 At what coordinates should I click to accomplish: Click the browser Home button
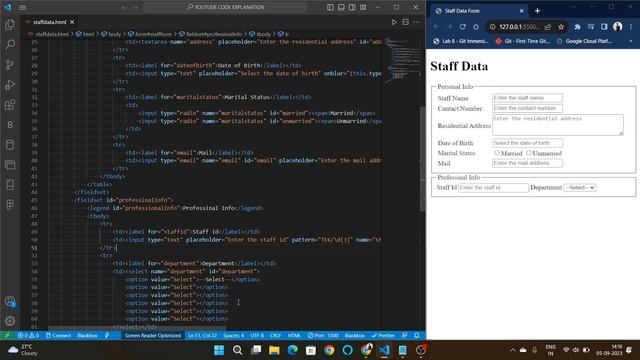click(476, 27)
